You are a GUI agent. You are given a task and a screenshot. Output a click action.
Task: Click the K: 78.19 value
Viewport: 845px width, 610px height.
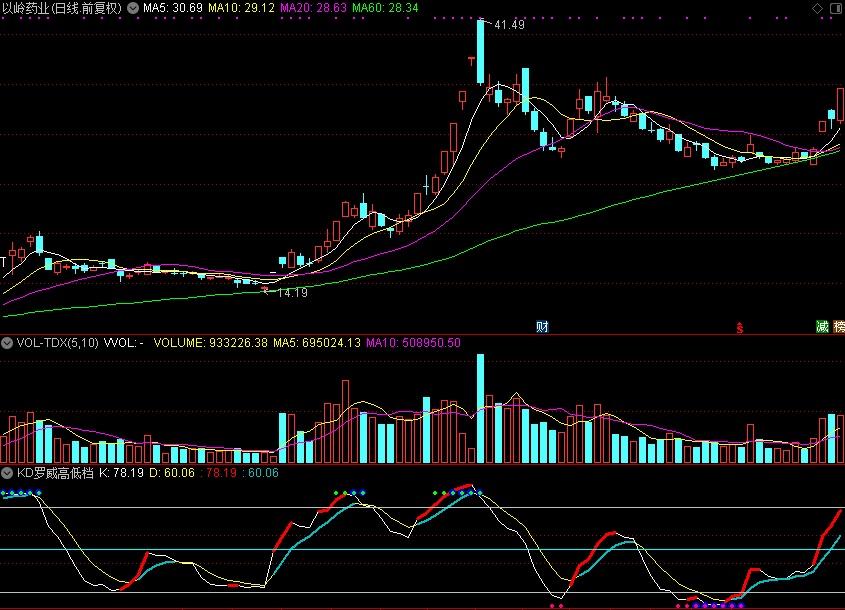coord(121,473)
